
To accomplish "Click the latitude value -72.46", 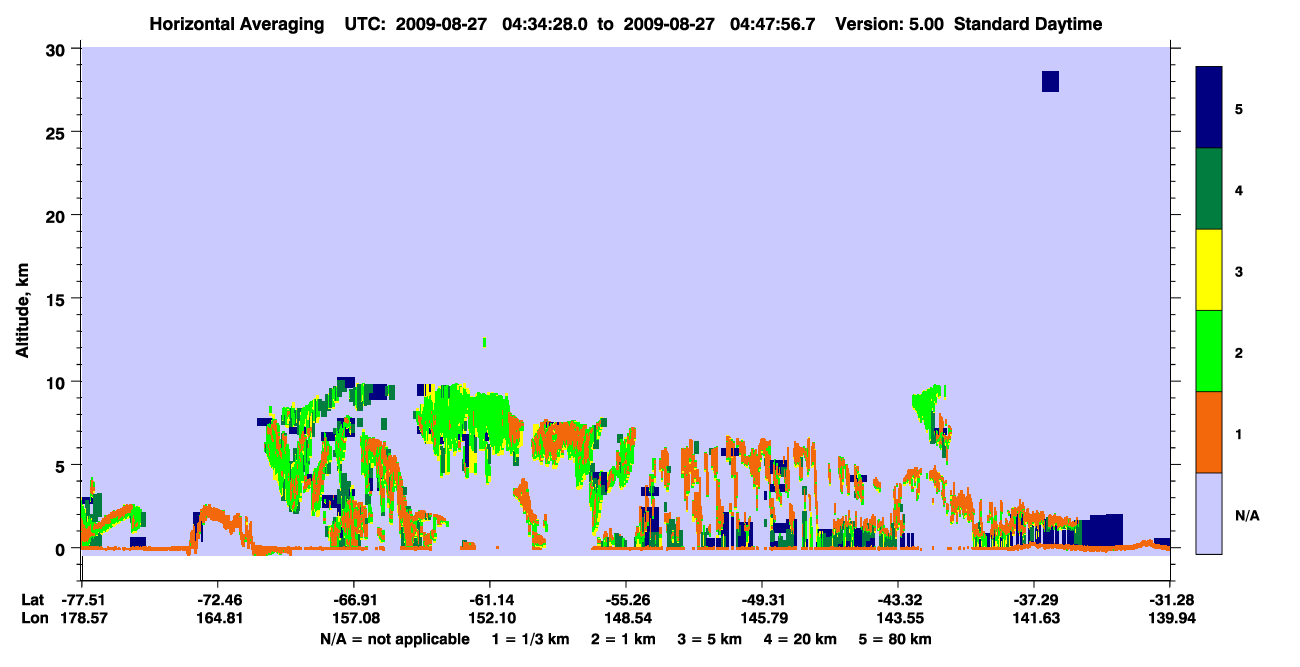I will pos(218,600).
